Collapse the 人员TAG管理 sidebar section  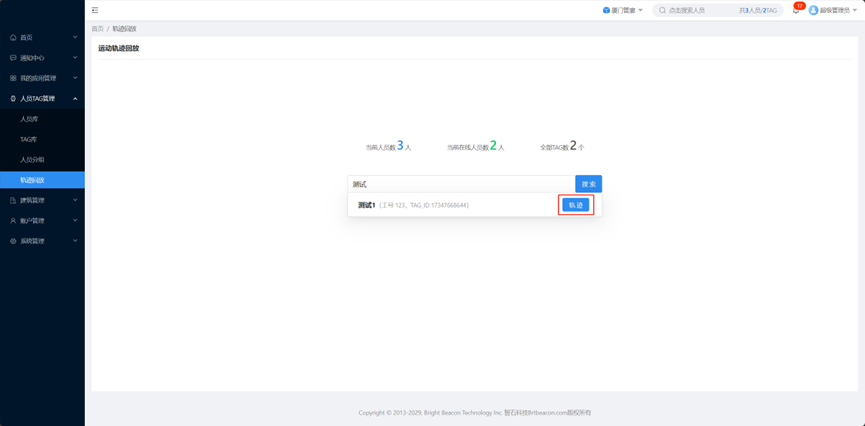75,99
